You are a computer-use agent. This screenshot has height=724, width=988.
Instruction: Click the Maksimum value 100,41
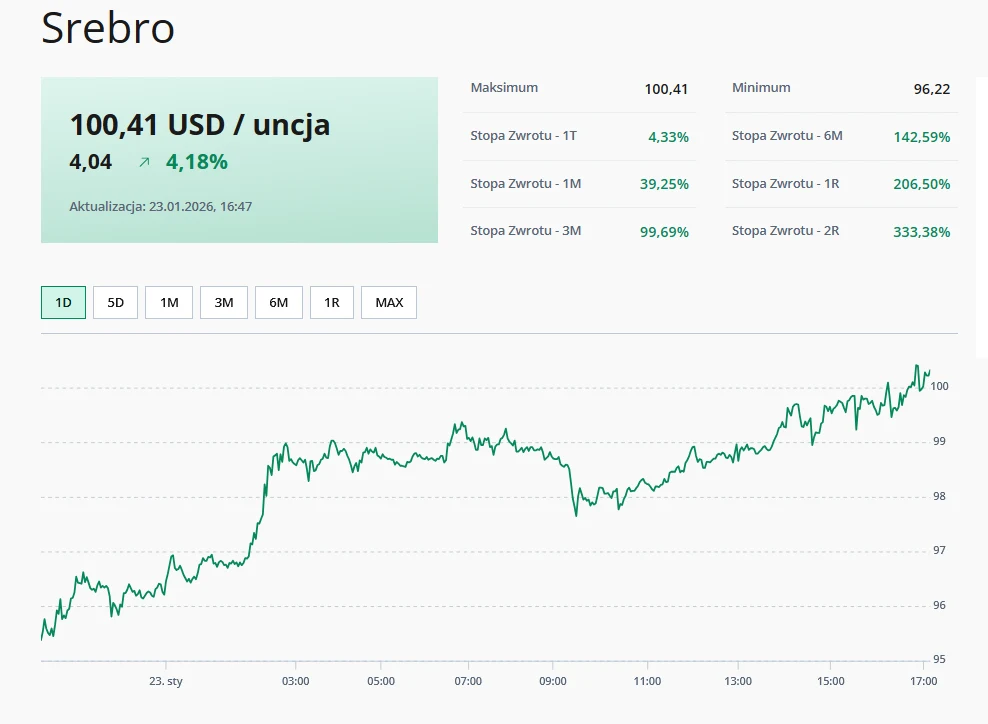pyautogui.click(x=666, y=89)
